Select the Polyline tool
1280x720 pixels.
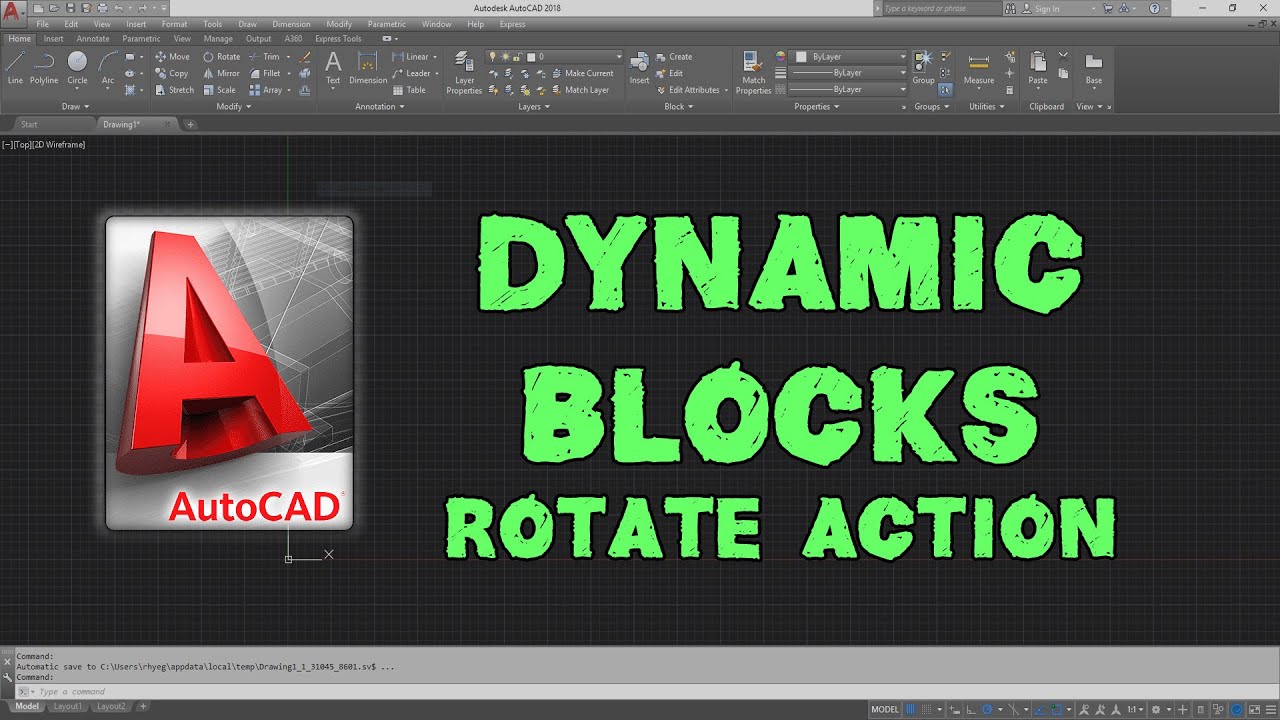(x=44, y=68)
